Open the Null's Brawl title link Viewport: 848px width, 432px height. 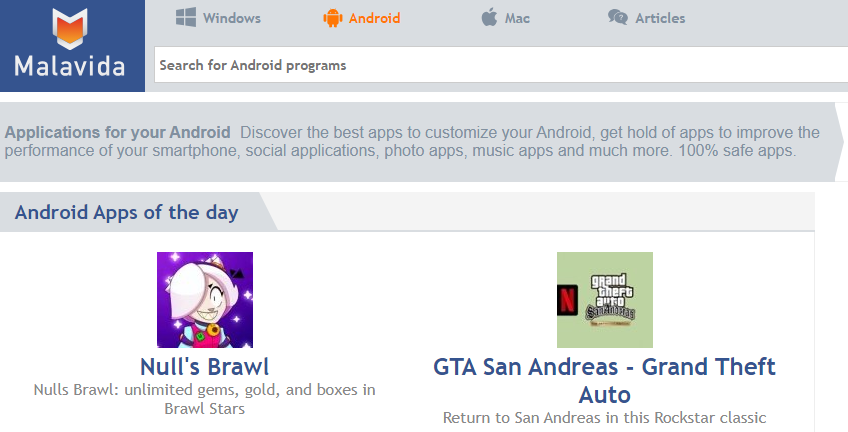pos(204,367)
